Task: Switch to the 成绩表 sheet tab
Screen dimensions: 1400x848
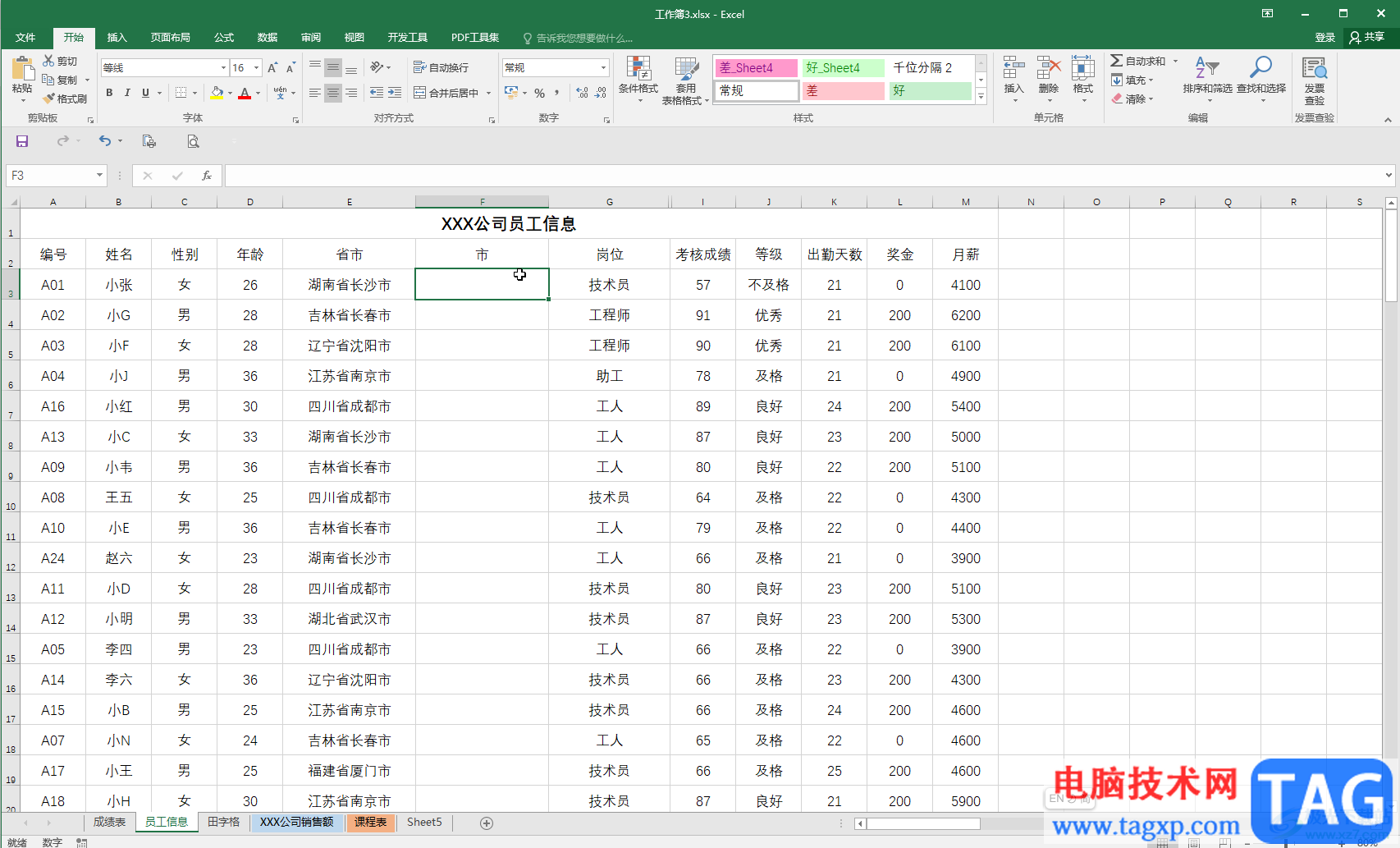Action: pos(109,822)
